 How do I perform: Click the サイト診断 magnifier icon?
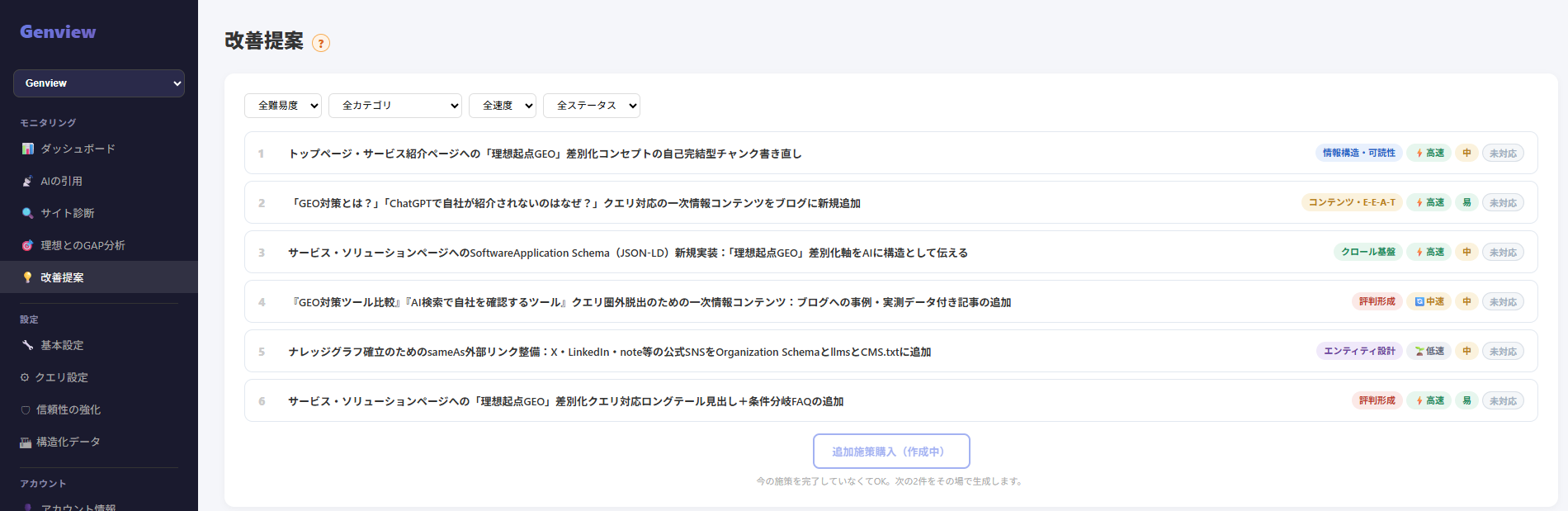pyautogui.click(x=28, y=213)
